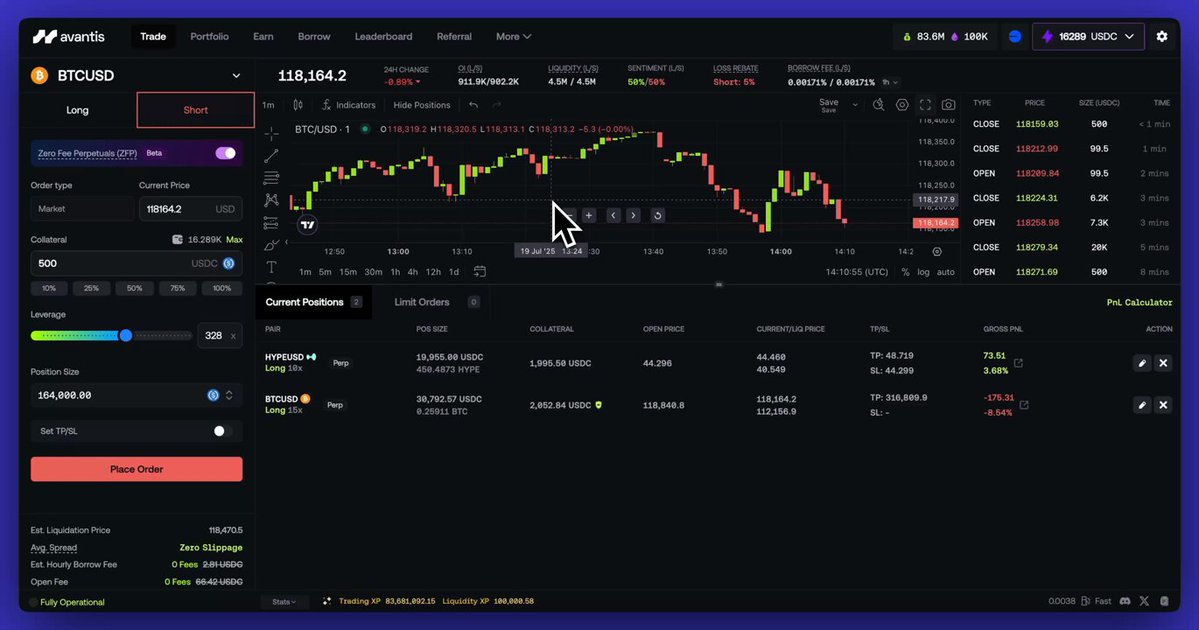This screenshot has height=630, width=1199.
Task: Open the Fibonacci retracement tool
Action: 271,178
